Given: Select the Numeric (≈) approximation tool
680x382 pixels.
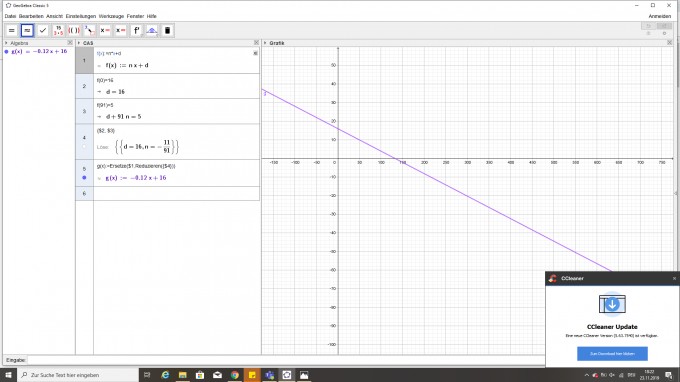Looking at the screenshot, I should coord(27,30).
